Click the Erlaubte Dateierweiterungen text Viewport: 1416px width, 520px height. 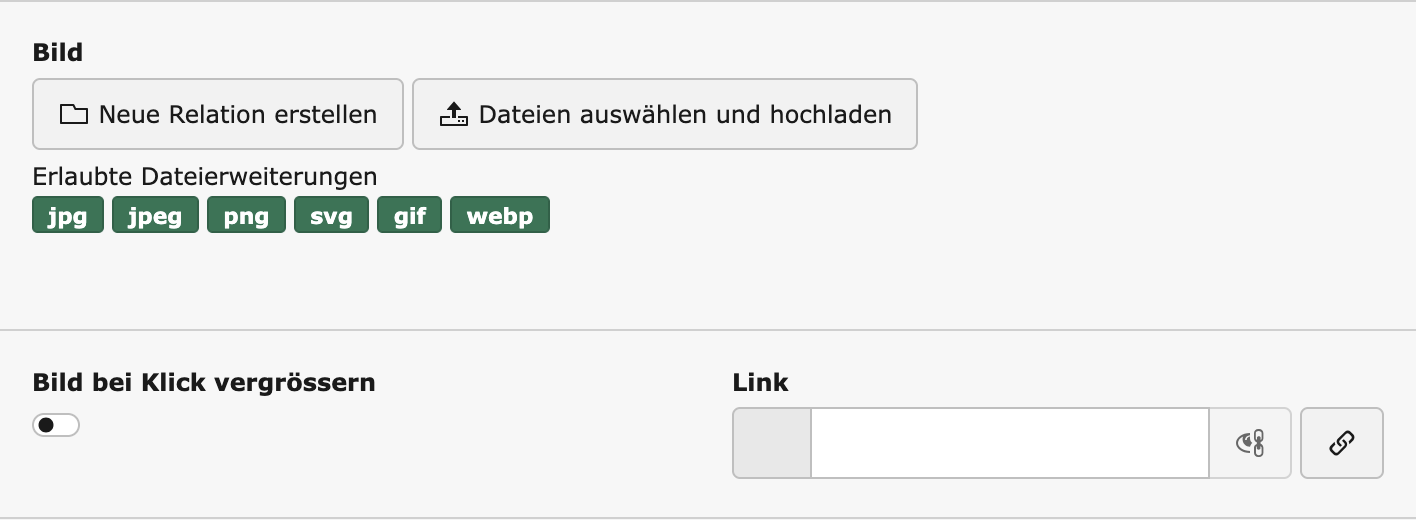tap(205, 177)
